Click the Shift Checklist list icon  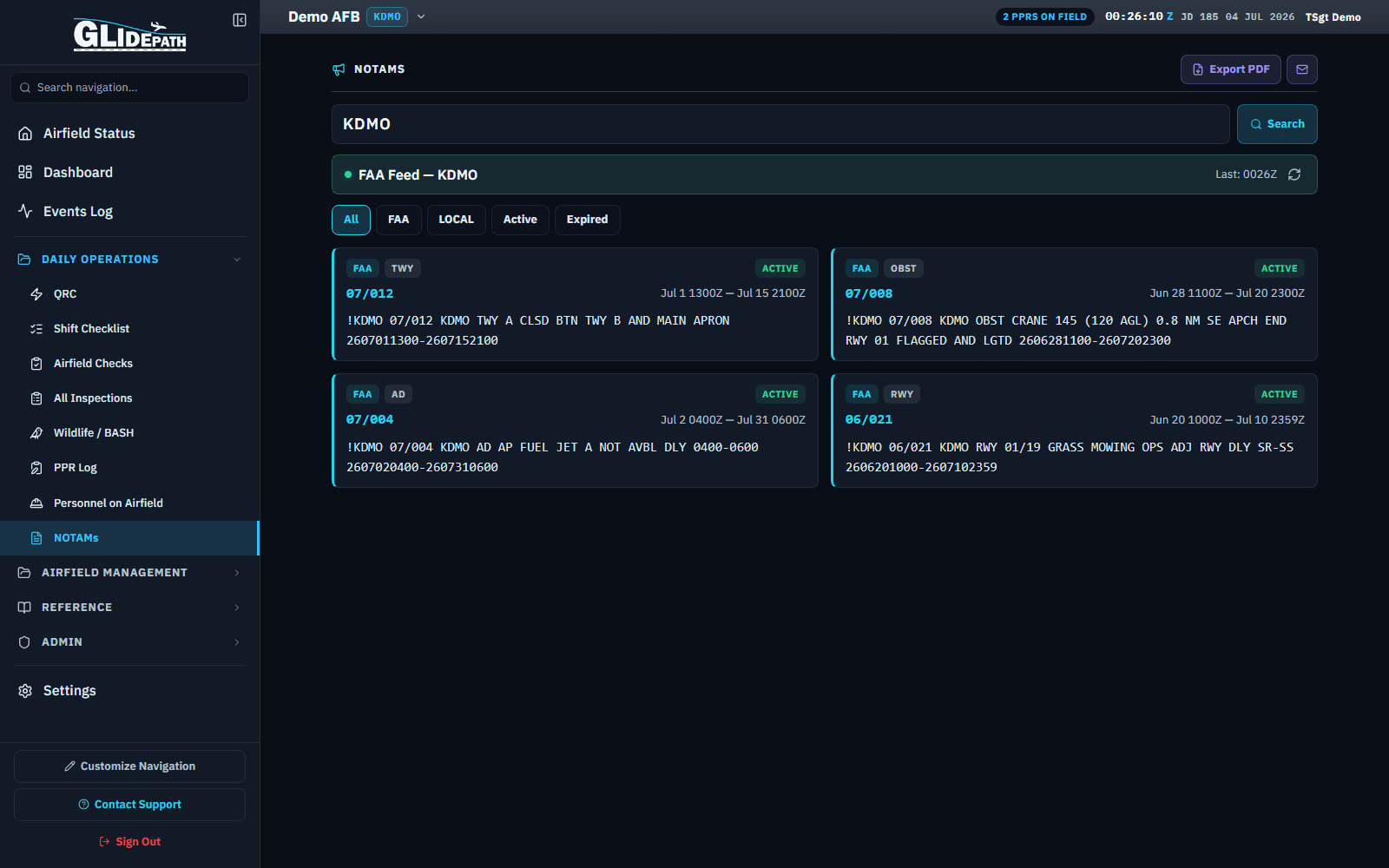(36, 329)
